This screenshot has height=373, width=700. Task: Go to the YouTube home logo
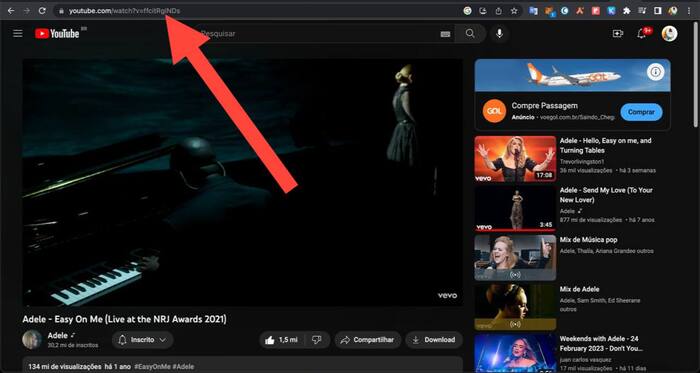pos(57,33)
